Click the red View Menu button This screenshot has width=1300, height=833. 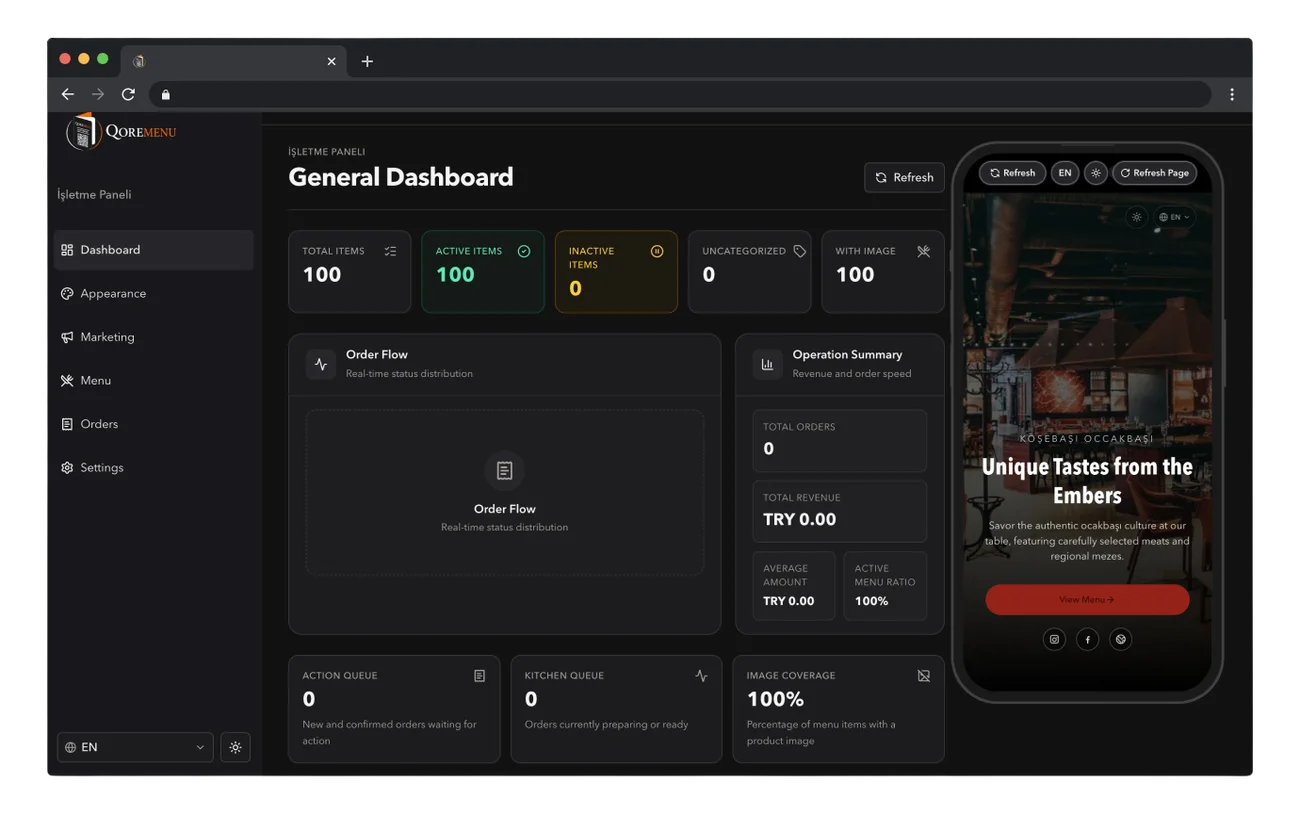click(1087, 600)
